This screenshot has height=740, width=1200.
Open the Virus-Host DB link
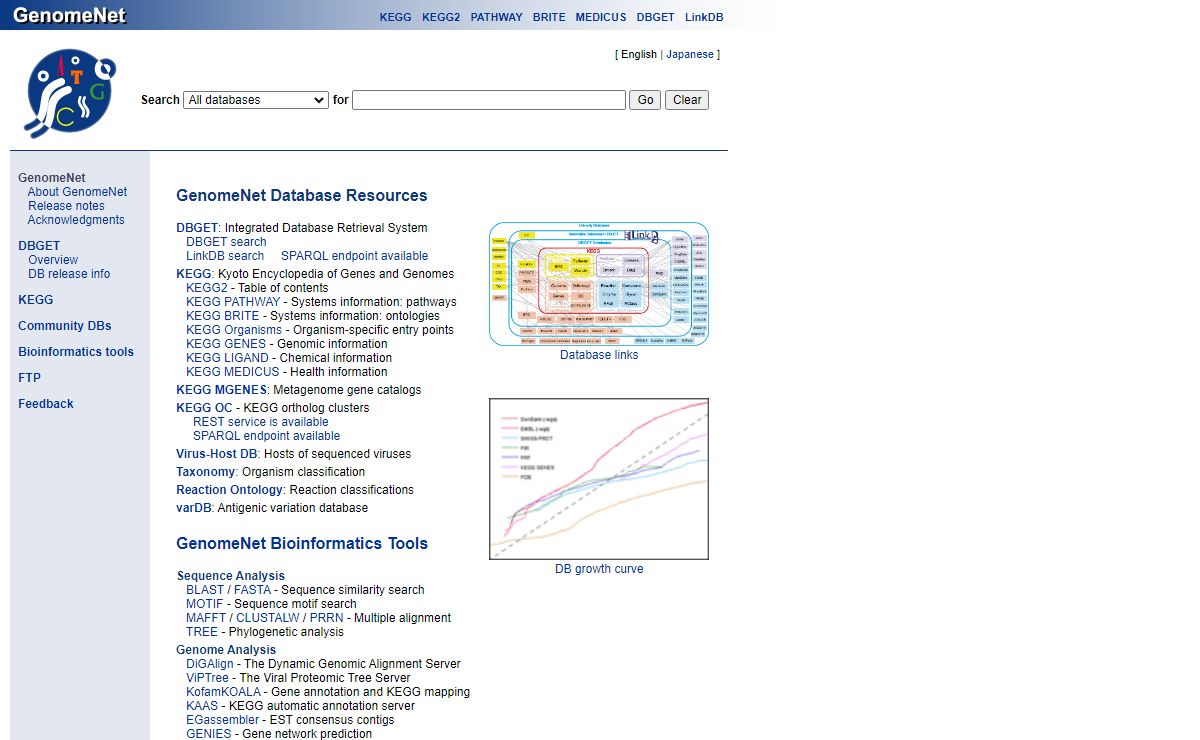point(216,454)
